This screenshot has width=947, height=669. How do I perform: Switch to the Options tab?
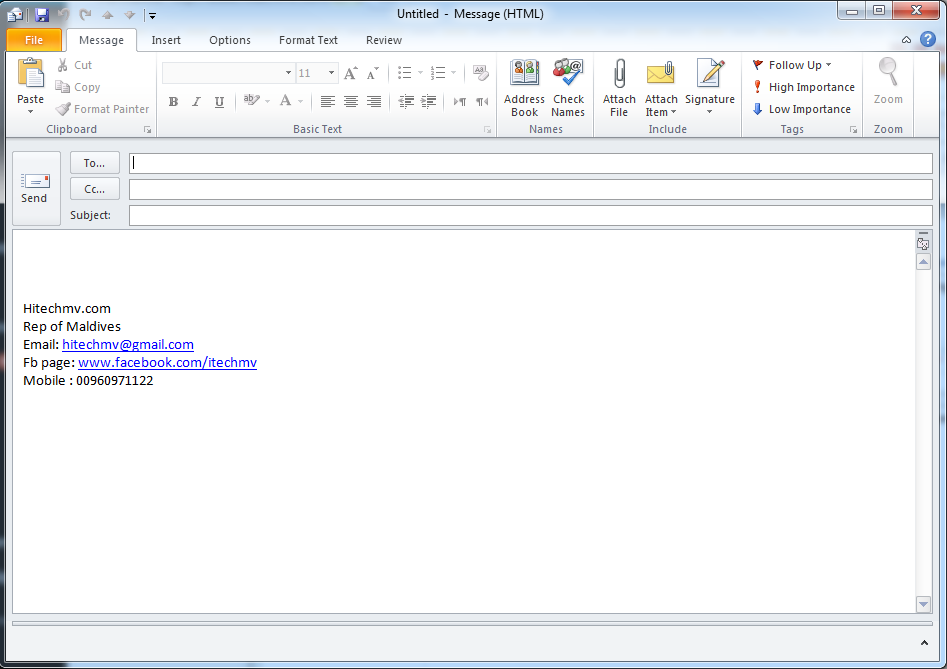[230, 40]
